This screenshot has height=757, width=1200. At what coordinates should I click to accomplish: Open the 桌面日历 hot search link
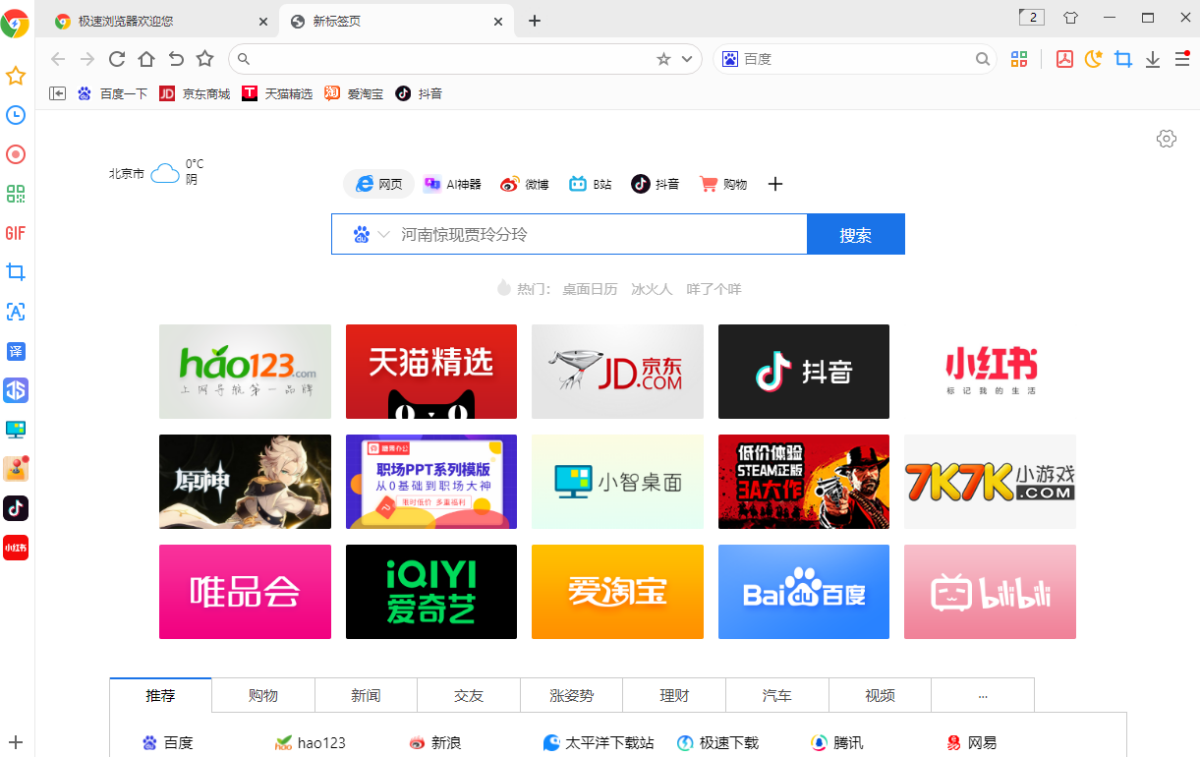588,288
